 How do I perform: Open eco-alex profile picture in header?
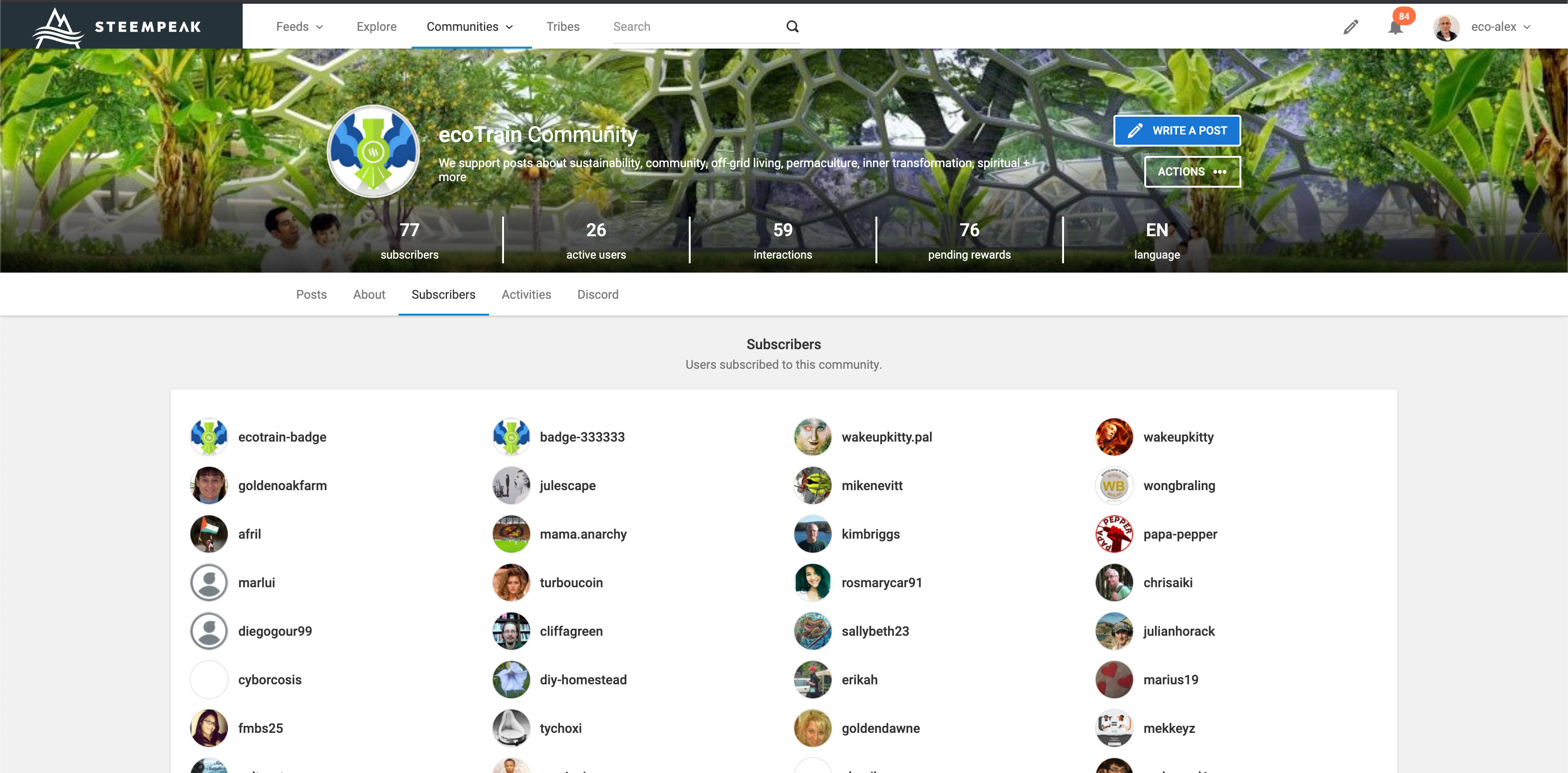(1446, 28)
